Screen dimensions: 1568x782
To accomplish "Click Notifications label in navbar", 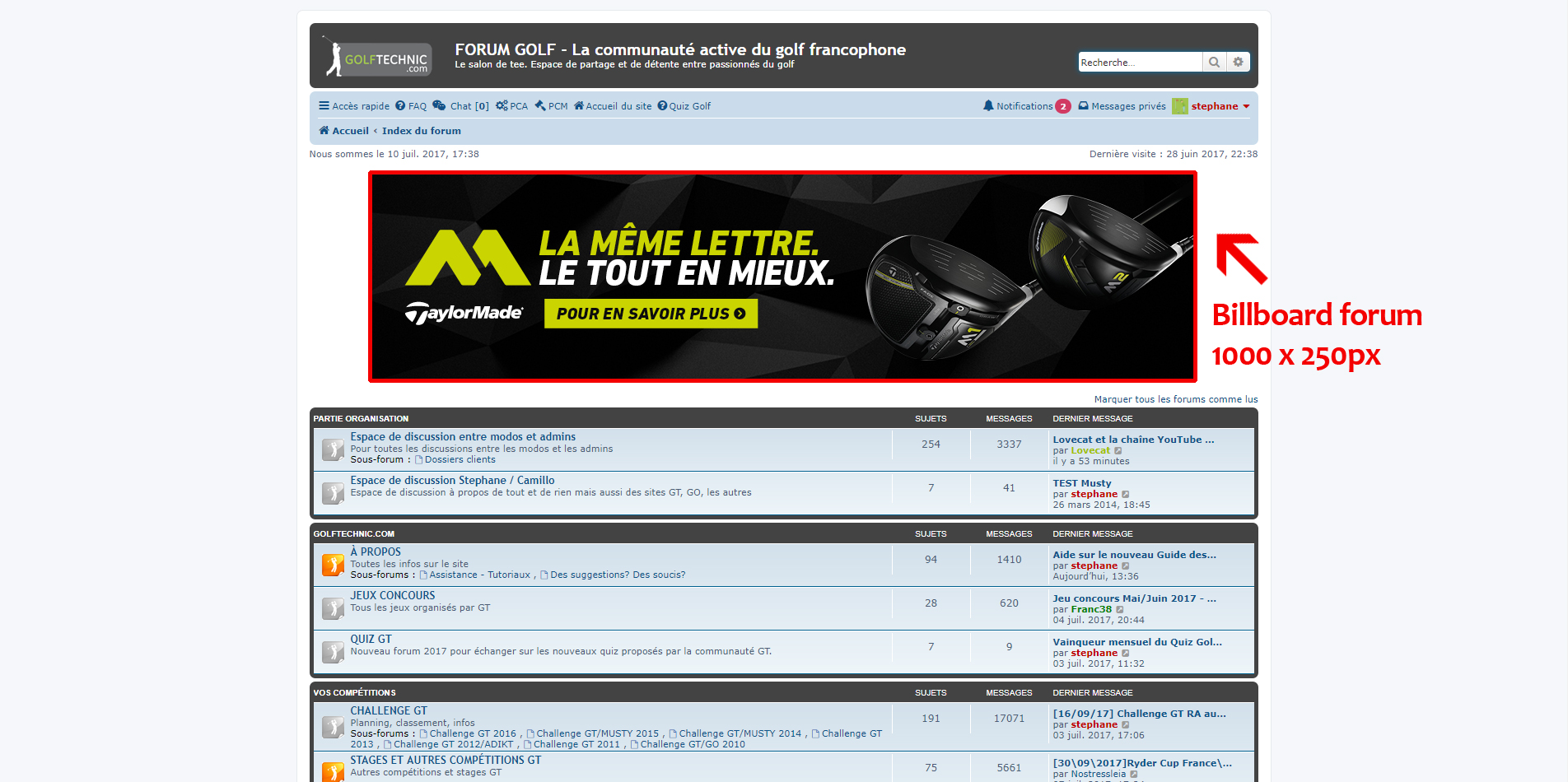I will (x=1024, y=106).
